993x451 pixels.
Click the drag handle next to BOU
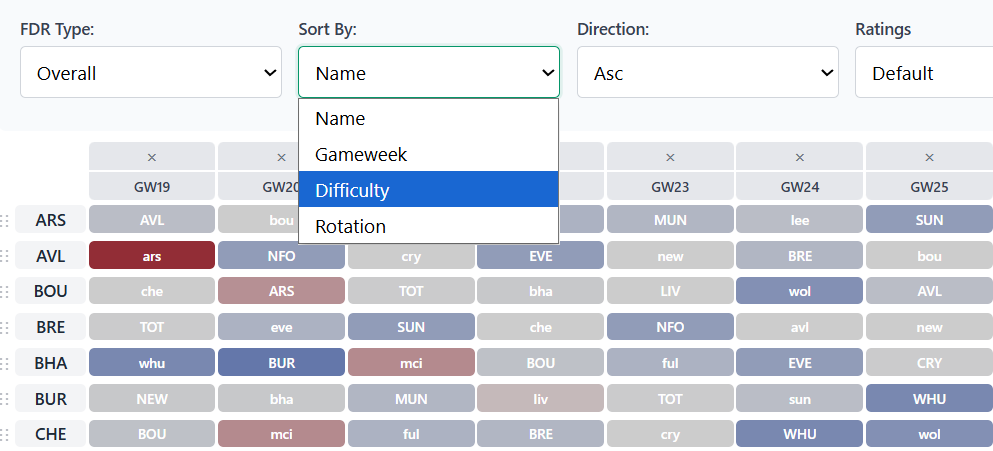pyautogui.click(x=6, y=292)
